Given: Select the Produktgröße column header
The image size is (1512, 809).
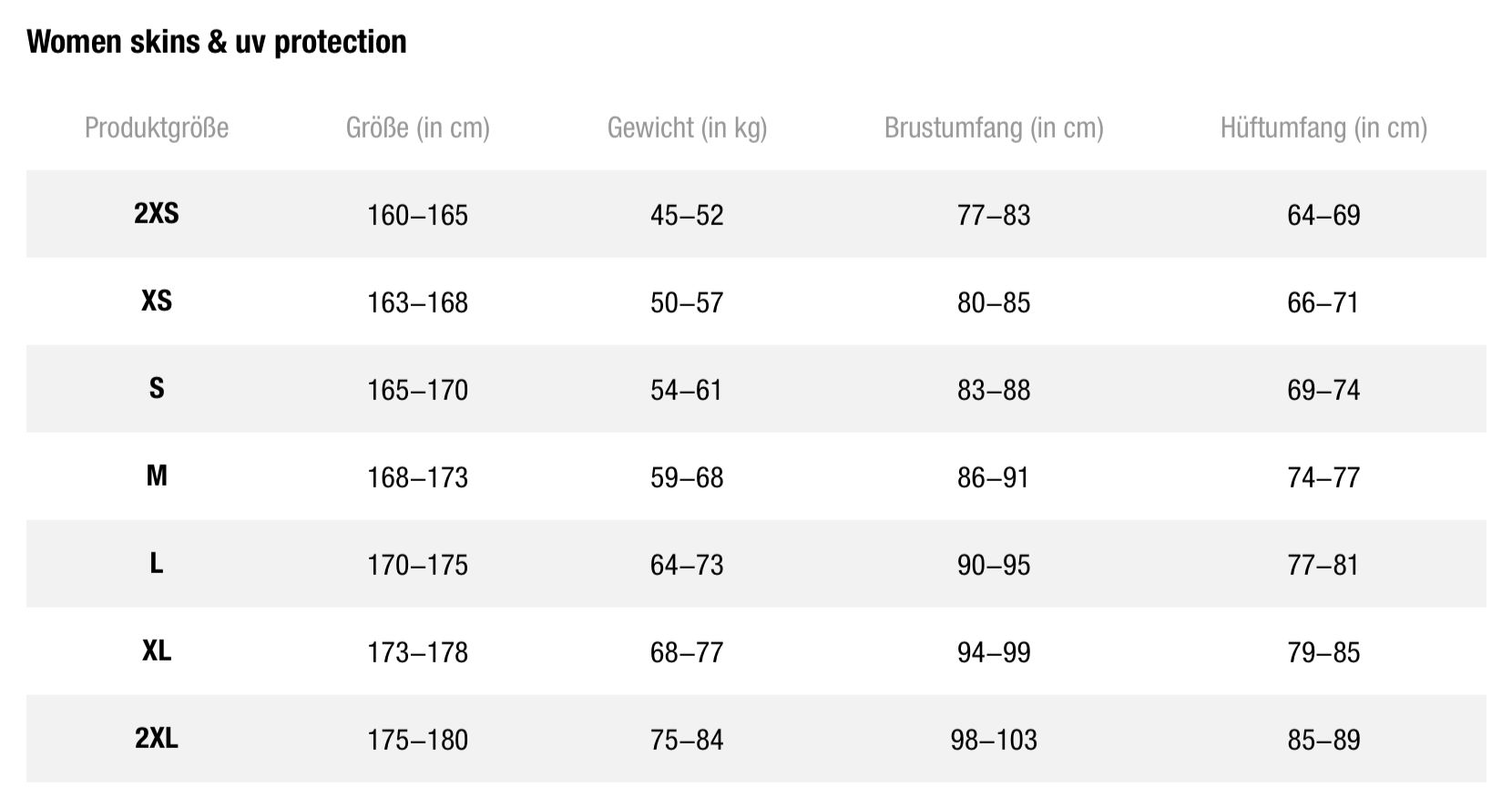Looking at the screenshot, I should pos(157,128).
